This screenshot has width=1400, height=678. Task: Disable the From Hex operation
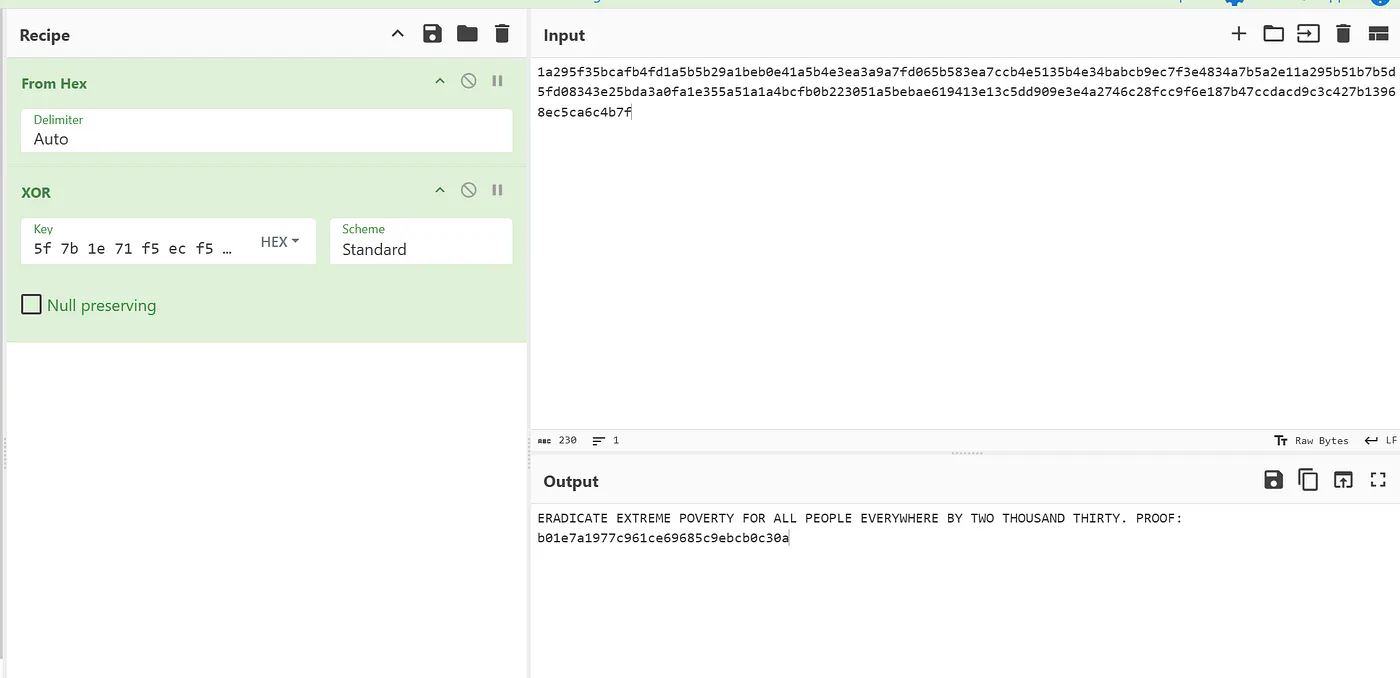pyautogui.click(x=468, y=81)
